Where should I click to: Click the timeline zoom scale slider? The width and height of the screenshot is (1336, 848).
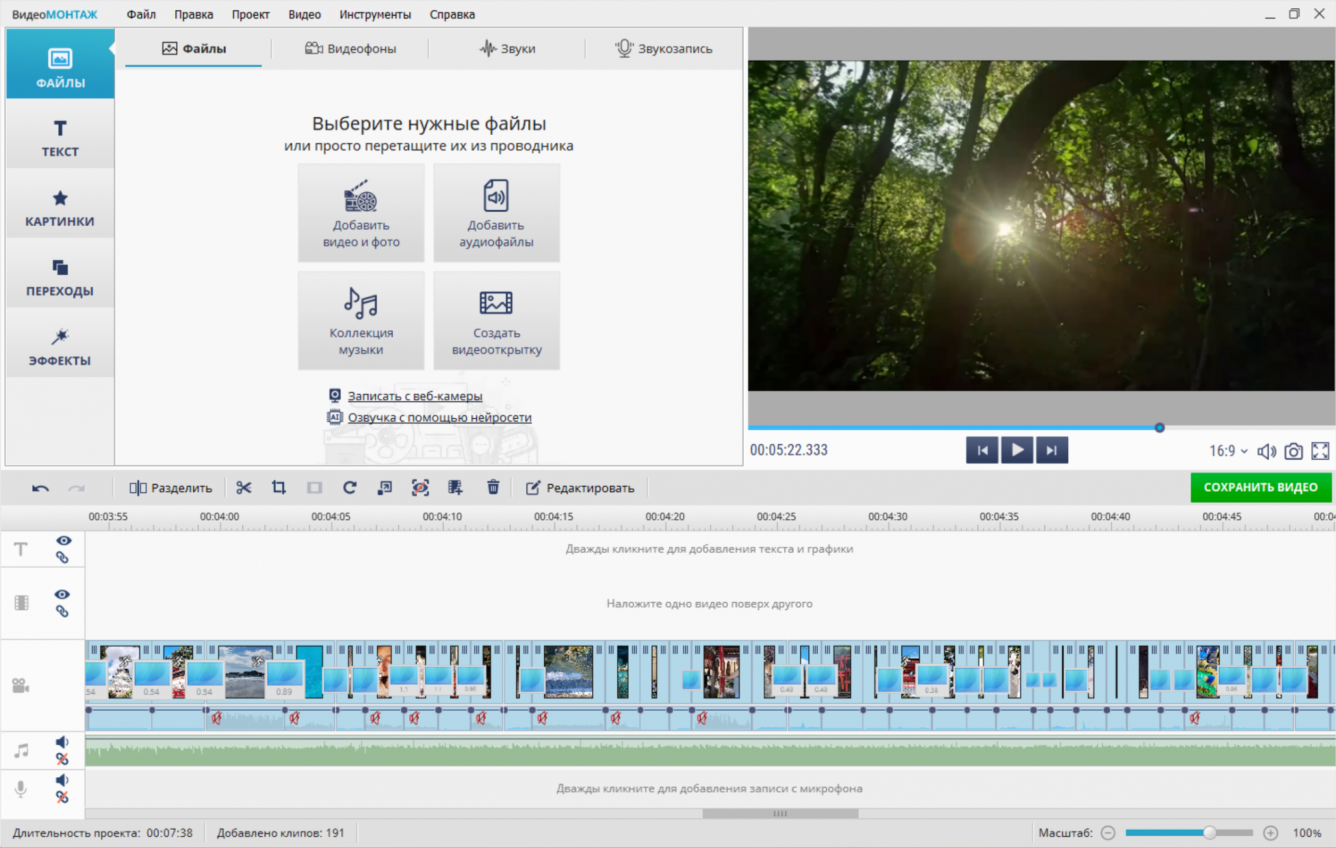coord(1188,833)
